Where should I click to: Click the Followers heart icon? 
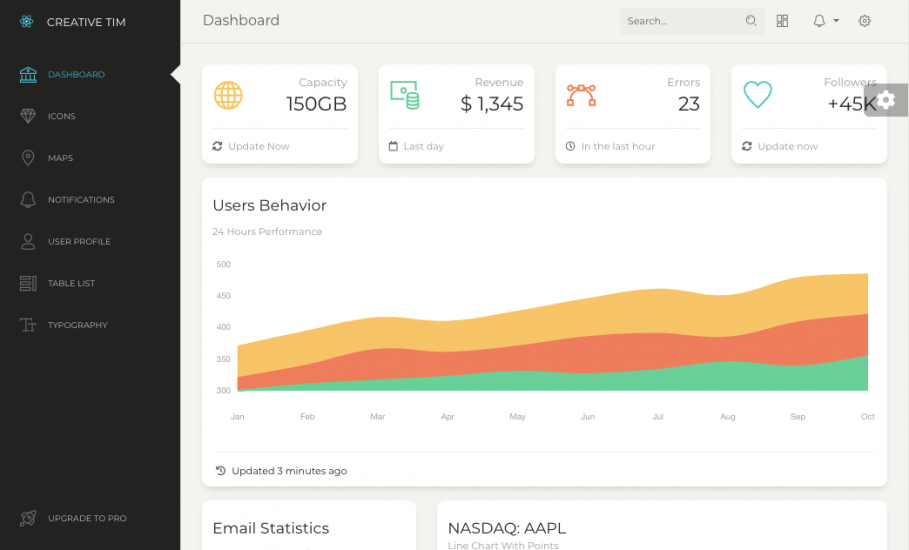[x=758, y=94]
